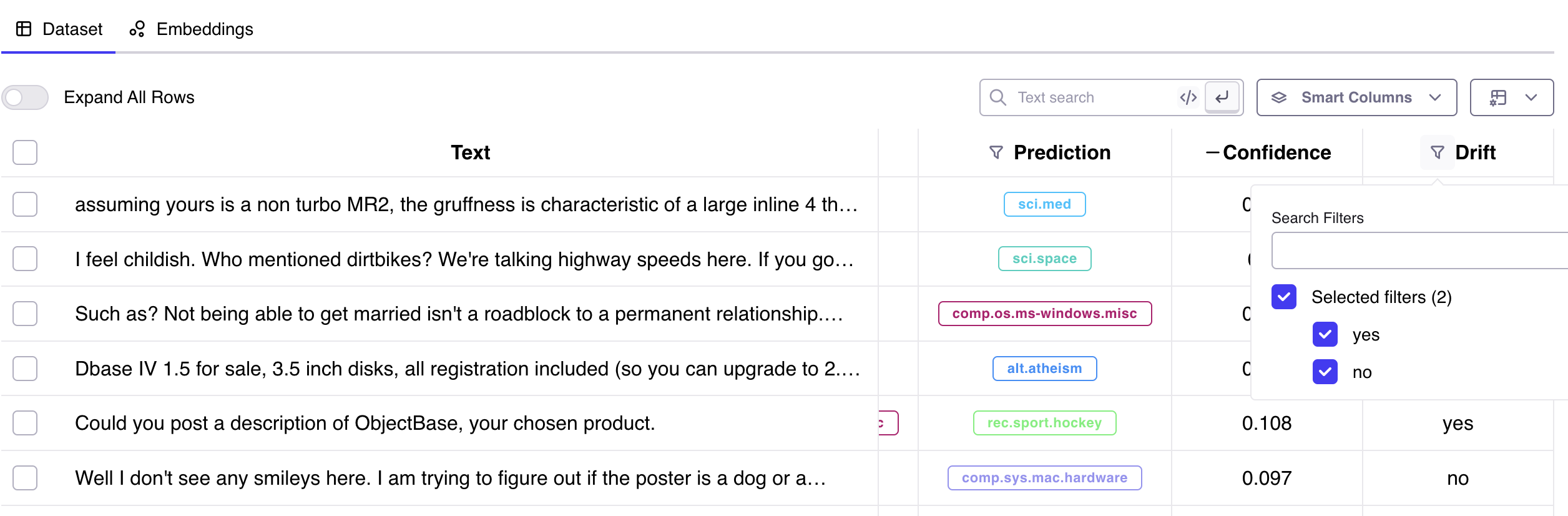Viewport: 1568px width, 516px height.
Task: Click the enter arrow icon in search box
Action: coord(1222,97)
